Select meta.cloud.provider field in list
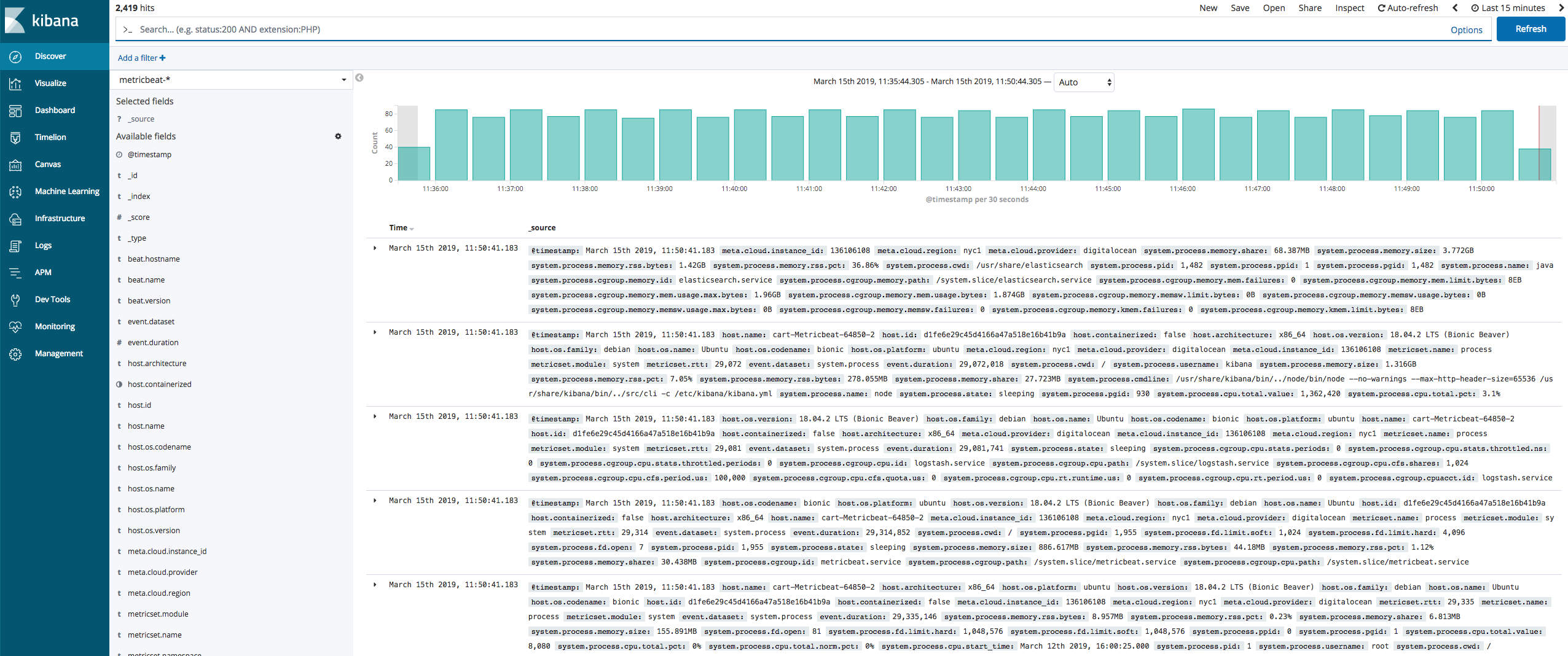 163,572
